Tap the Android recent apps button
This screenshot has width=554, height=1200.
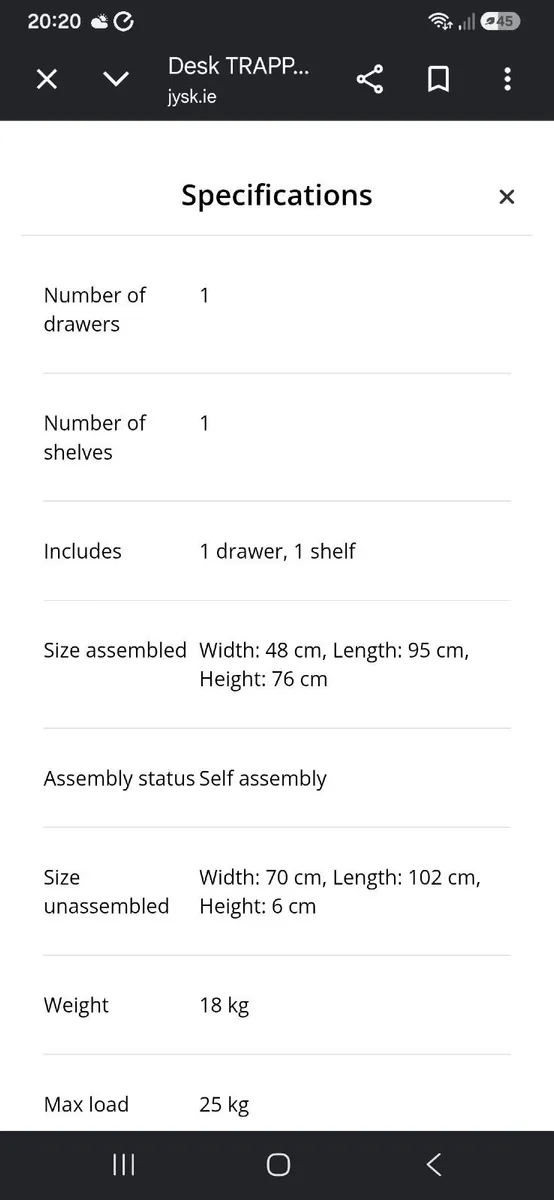tap(124, 1164)
